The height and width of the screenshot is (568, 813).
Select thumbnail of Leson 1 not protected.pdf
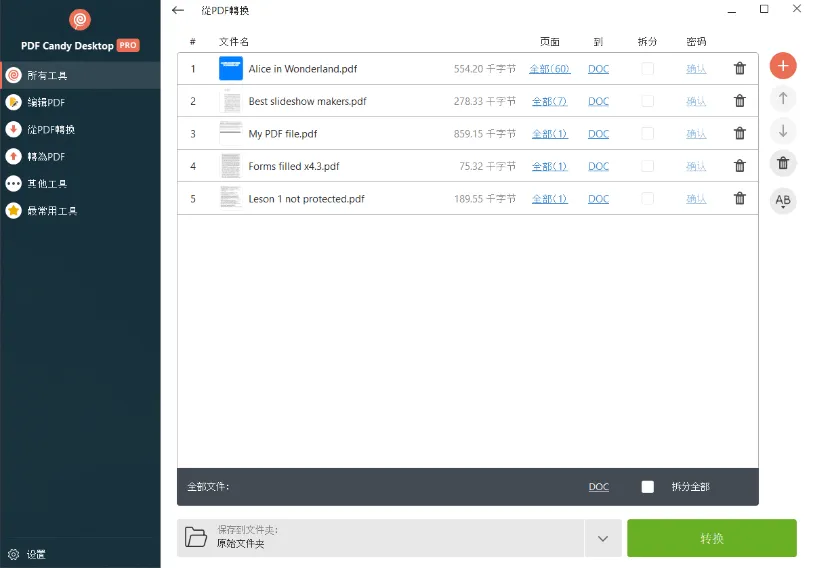tap(231, 198)
